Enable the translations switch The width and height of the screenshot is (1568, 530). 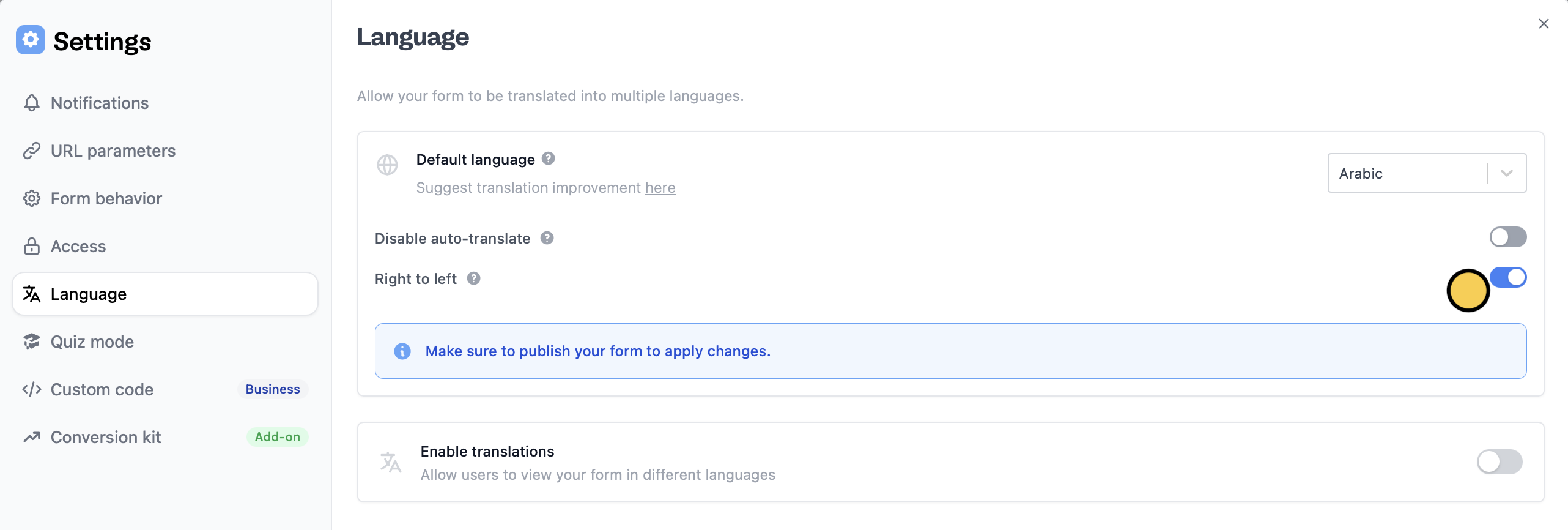pos(1500,462)
